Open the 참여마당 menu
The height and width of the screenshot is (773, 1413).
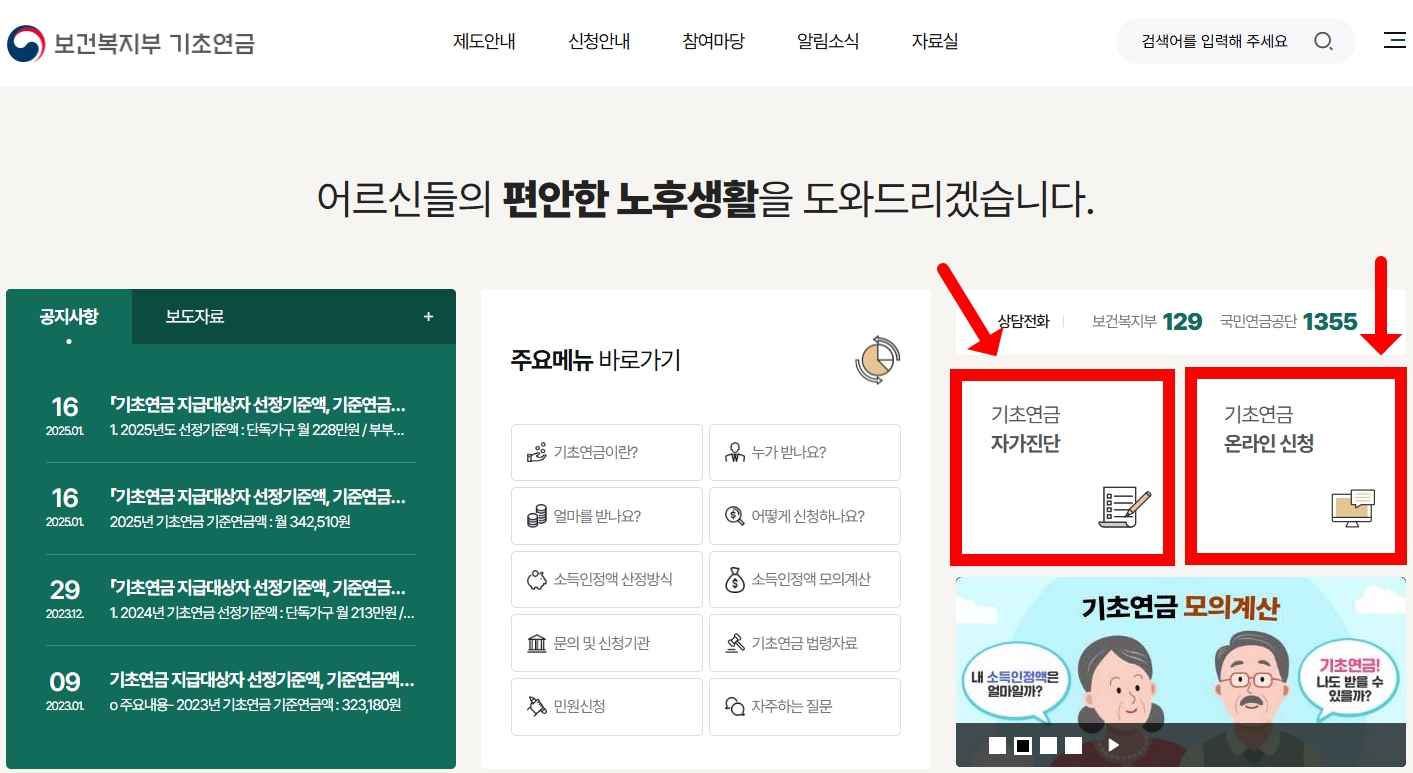tap(713, 42)
